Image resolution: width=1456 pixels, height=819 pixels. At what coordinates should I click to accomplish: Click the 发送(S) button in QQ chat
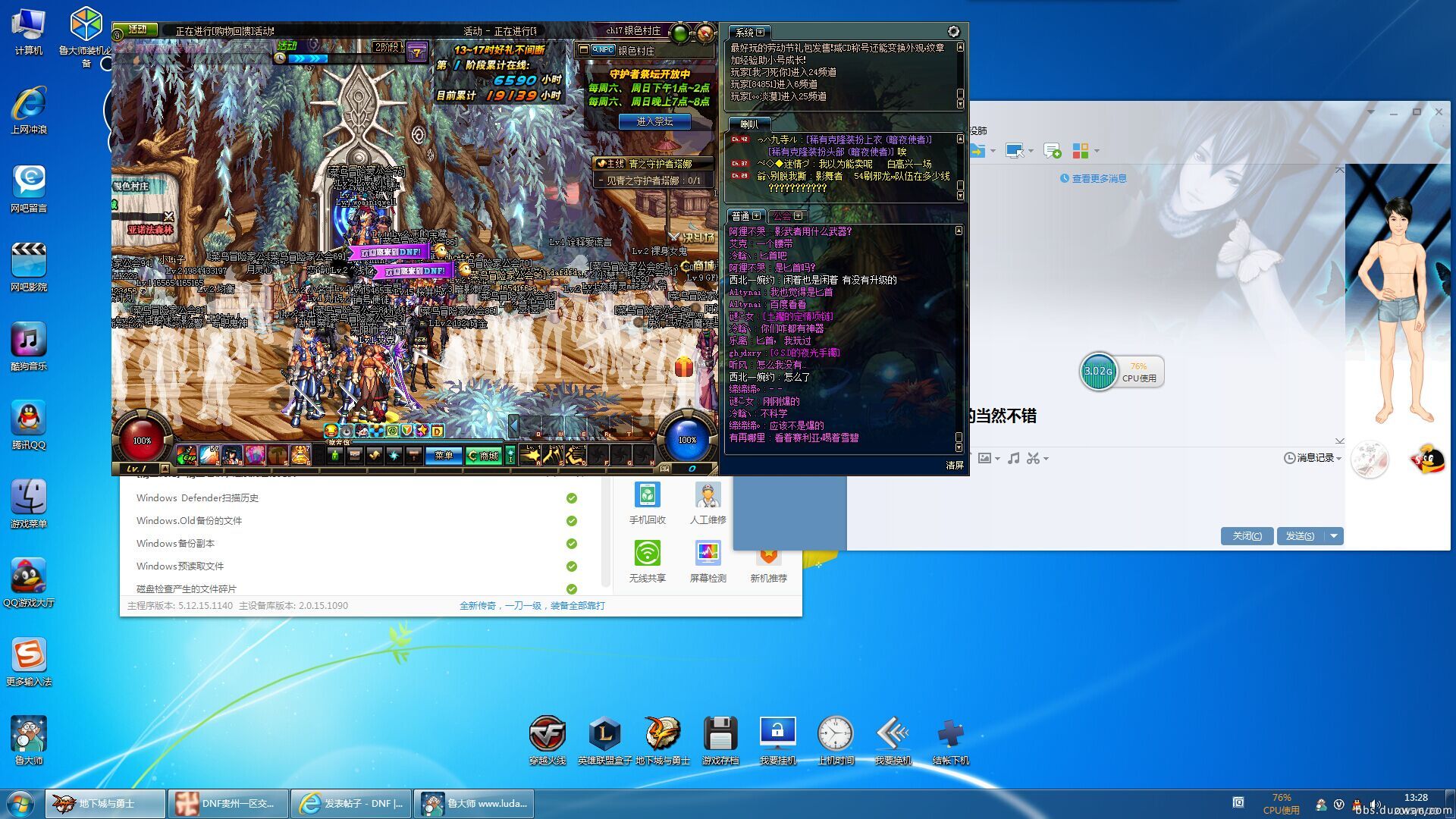(1300, 536)
